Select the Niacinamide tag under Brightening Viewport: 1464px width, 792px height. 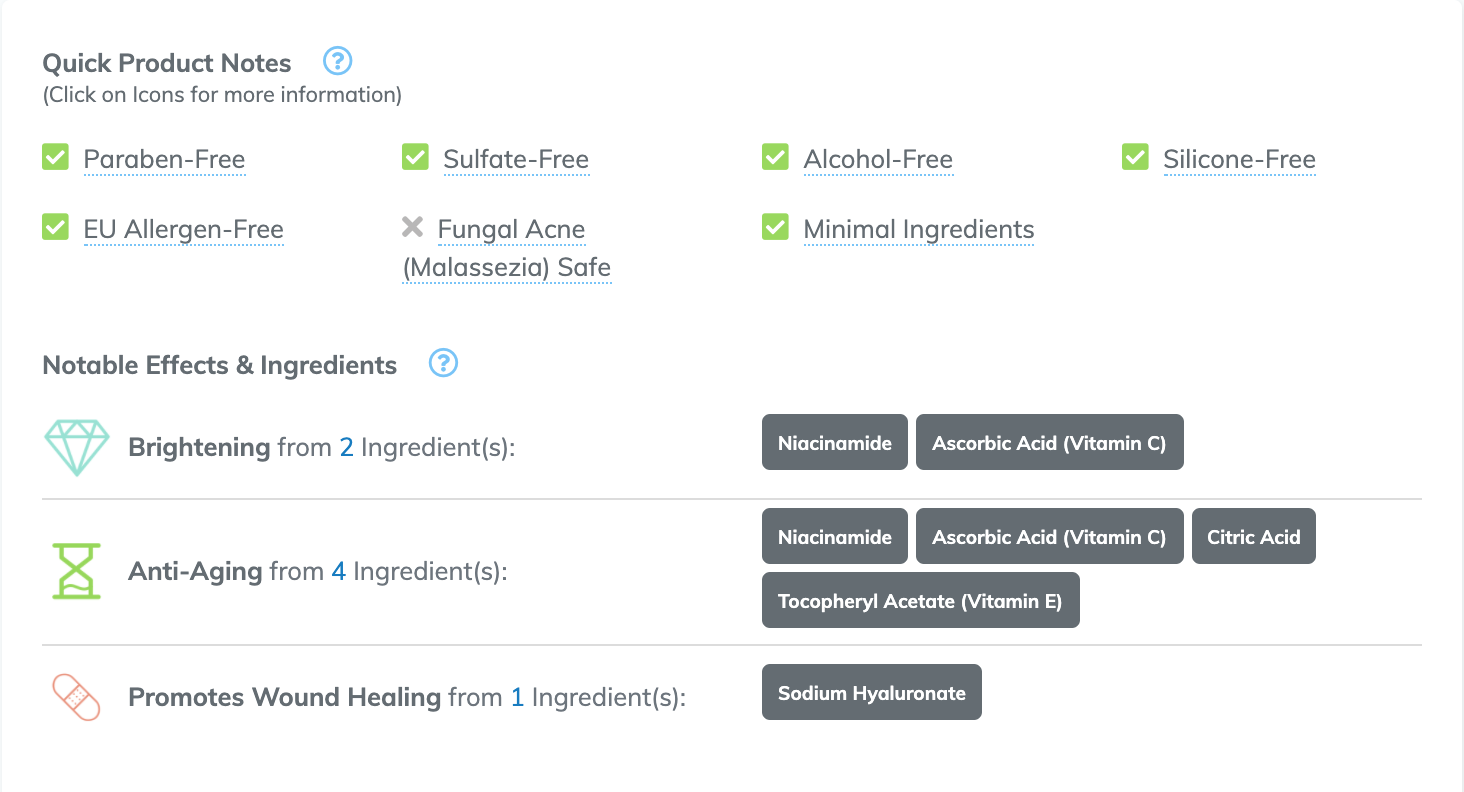pos(835,443)
